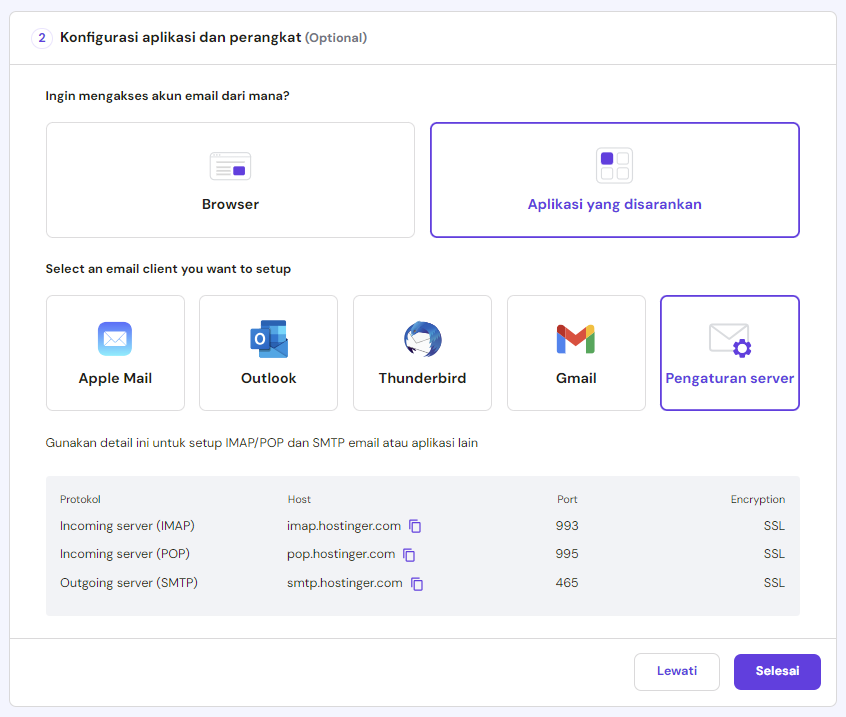This screenshot has height=717, width=846.
Task: Copy smtp.hostinger.com using the copy icon
Action: [417, 583]
